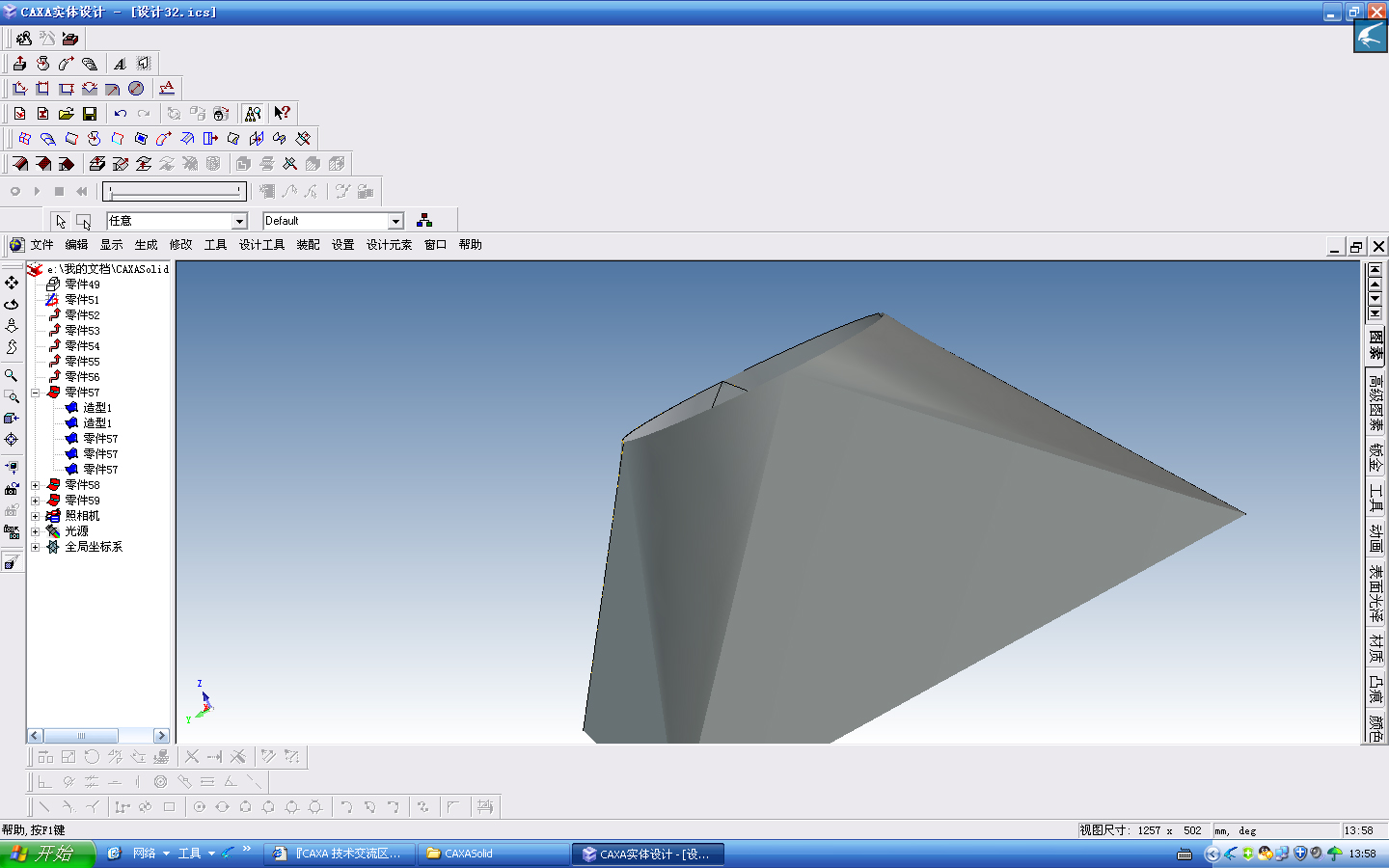Expand the 照相机 tree node
Image resolution: width=1389 pixels, height=868 pixels.
(x=36, y=516)
